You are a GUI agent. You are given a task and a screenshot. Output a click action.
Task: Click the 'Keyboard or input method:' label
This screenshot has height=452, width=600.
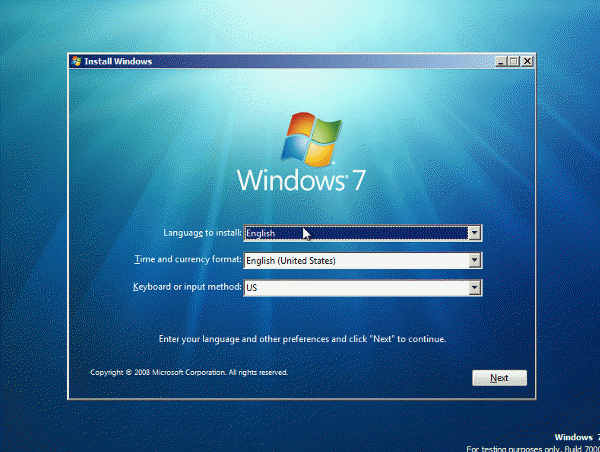[187, 287]
